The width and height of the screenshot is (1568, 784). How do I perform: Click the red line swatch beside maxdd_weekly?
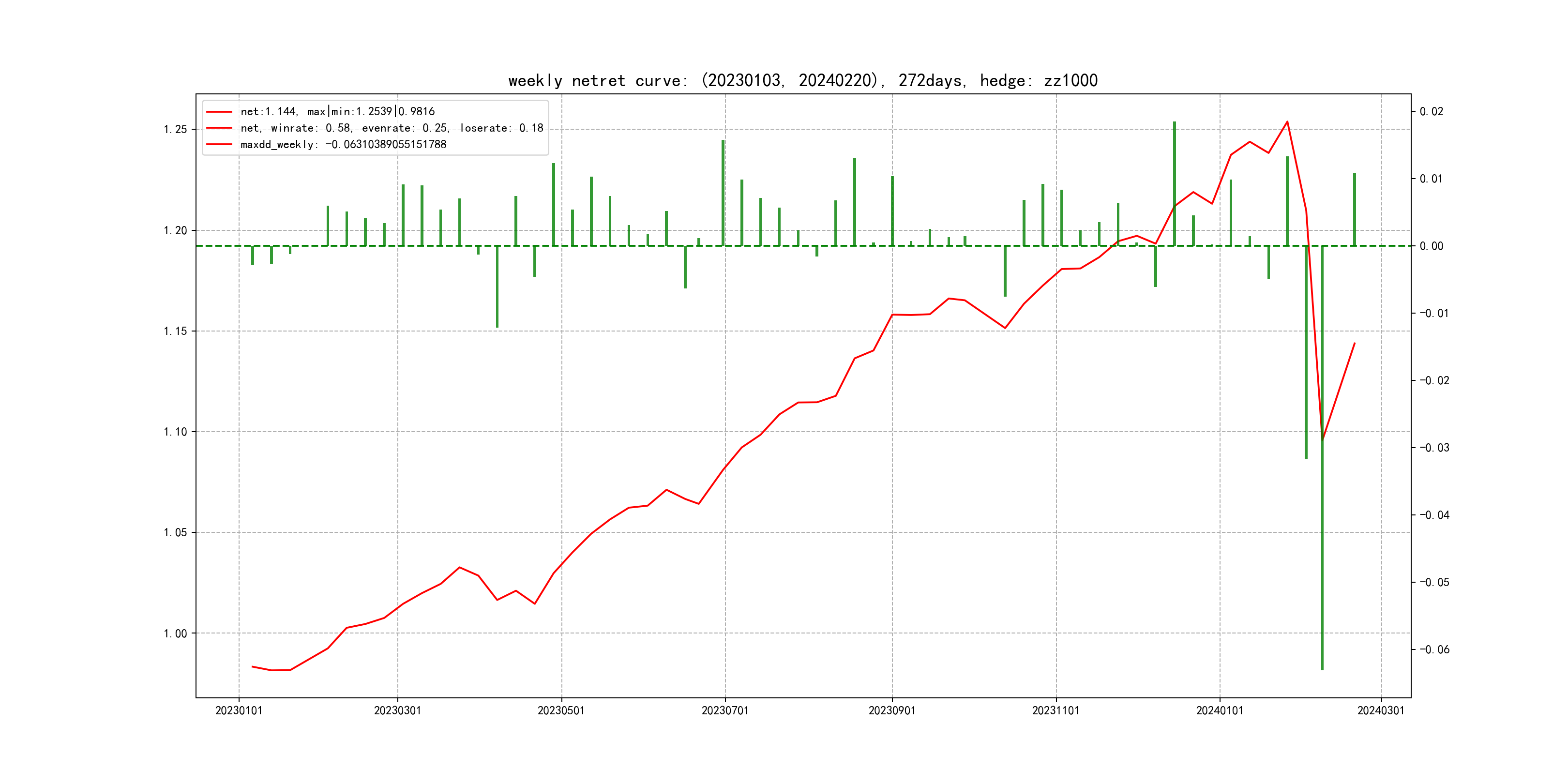tap(219, 144)
